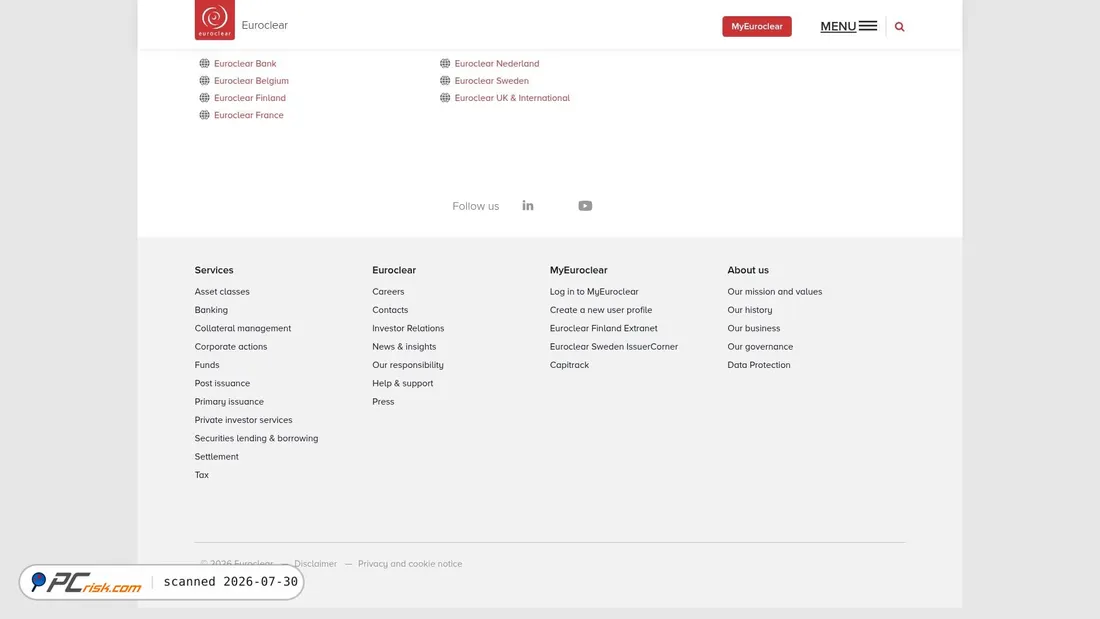This screenshot has width=1100, height=619.
Task: Click the MyEuroclear footer heading
Action: (579, 270)
